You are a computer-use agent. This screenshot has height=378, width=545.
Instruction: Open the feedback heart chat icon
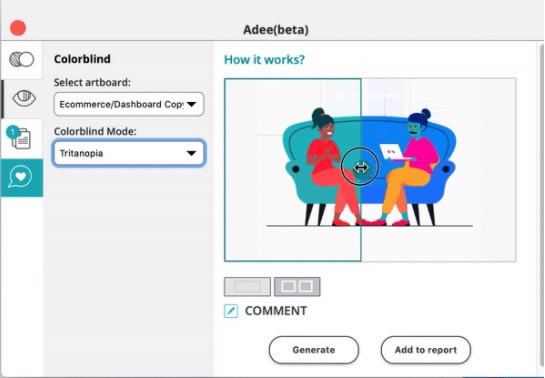22,178
